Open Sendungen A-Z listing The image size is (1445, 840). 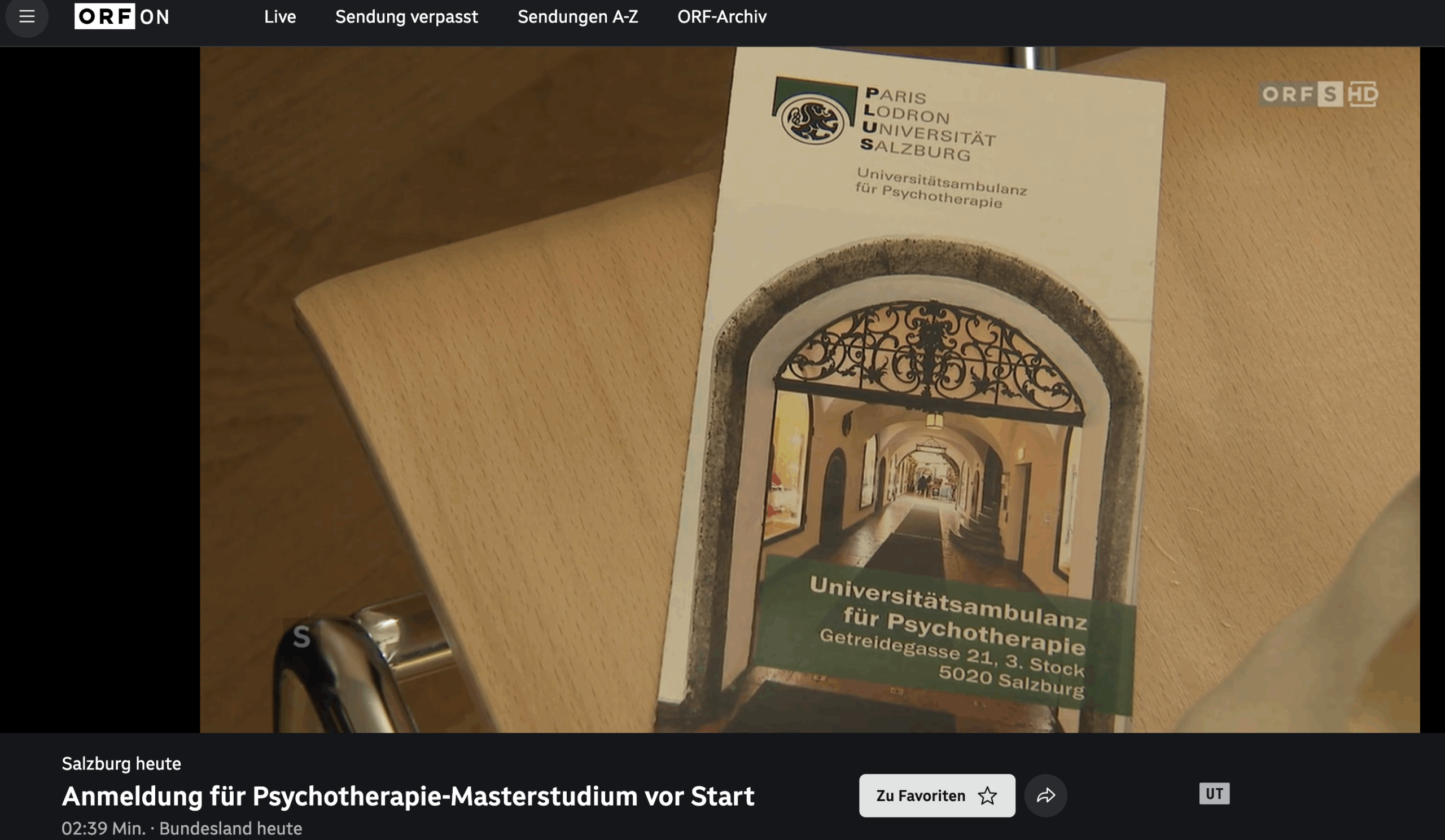pos(577,17)
